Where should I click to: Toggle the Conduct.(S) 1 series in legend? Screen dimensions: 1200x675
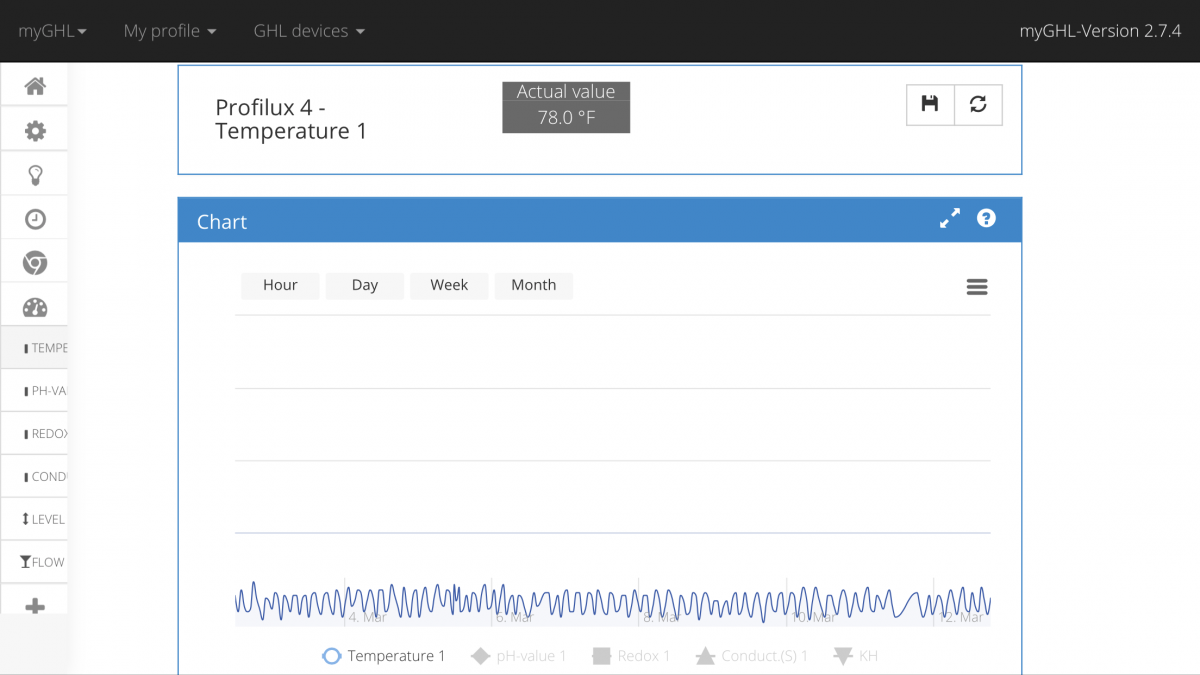pos(751,656)
